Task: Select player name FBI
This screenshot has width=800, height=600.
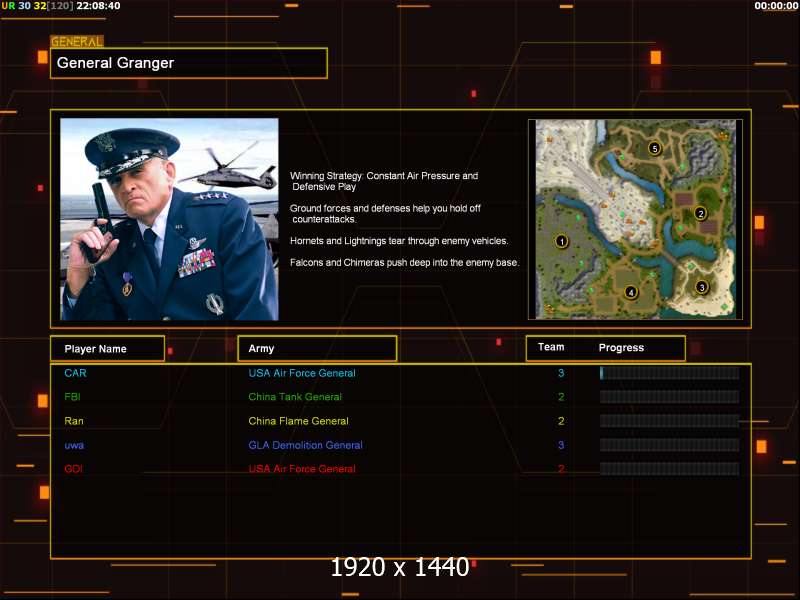Action: pos(72,396)
